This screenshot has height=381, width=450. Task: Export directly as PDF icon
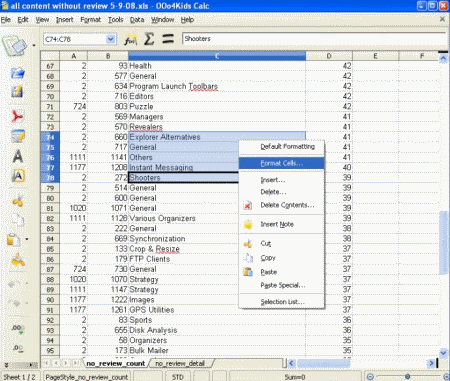point(17,116)
